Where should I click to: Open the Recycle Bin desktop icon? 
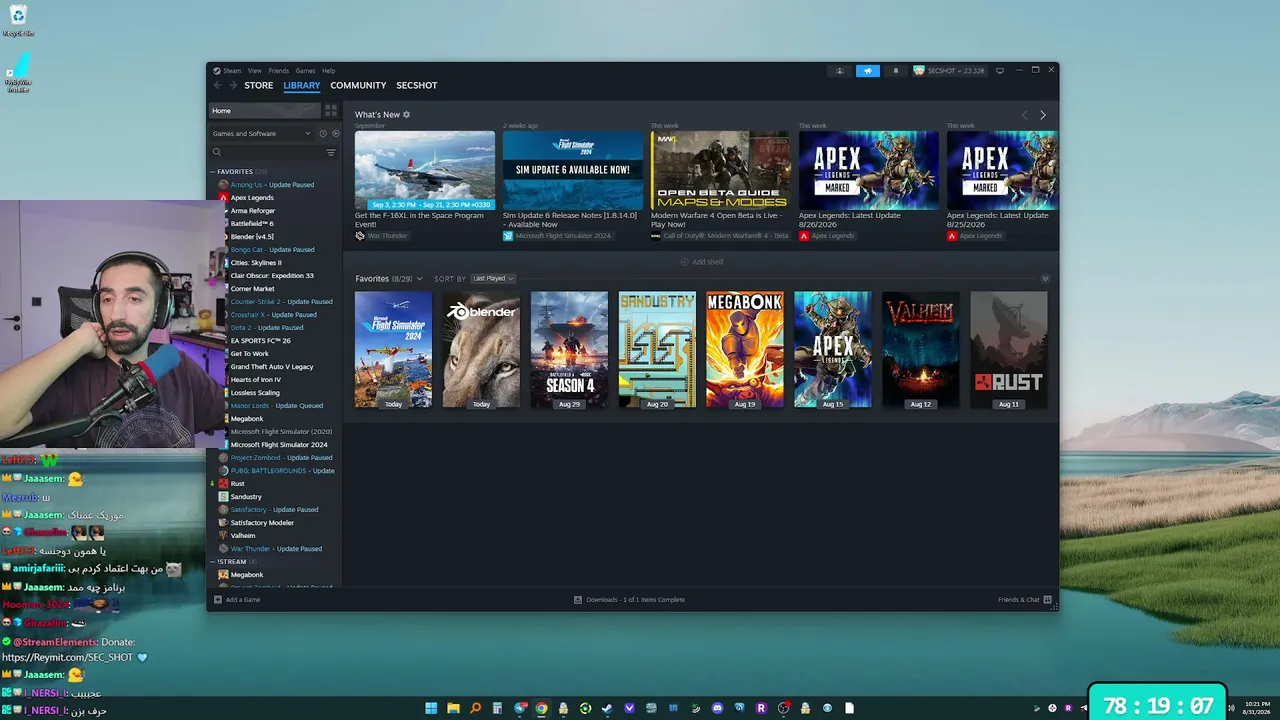coord(18,21)
